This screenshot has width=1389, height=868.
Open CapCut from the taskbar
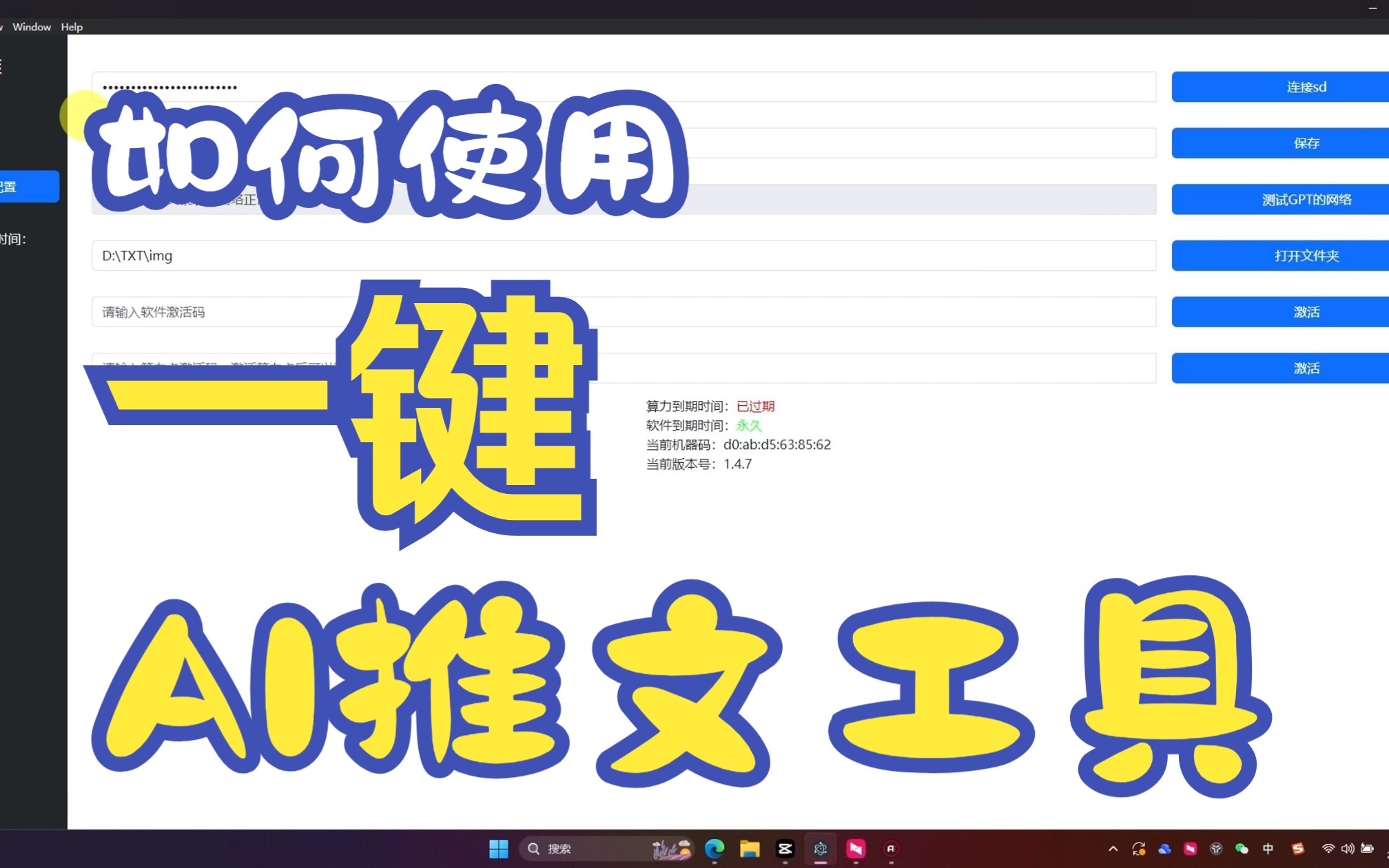coord(785,849)
